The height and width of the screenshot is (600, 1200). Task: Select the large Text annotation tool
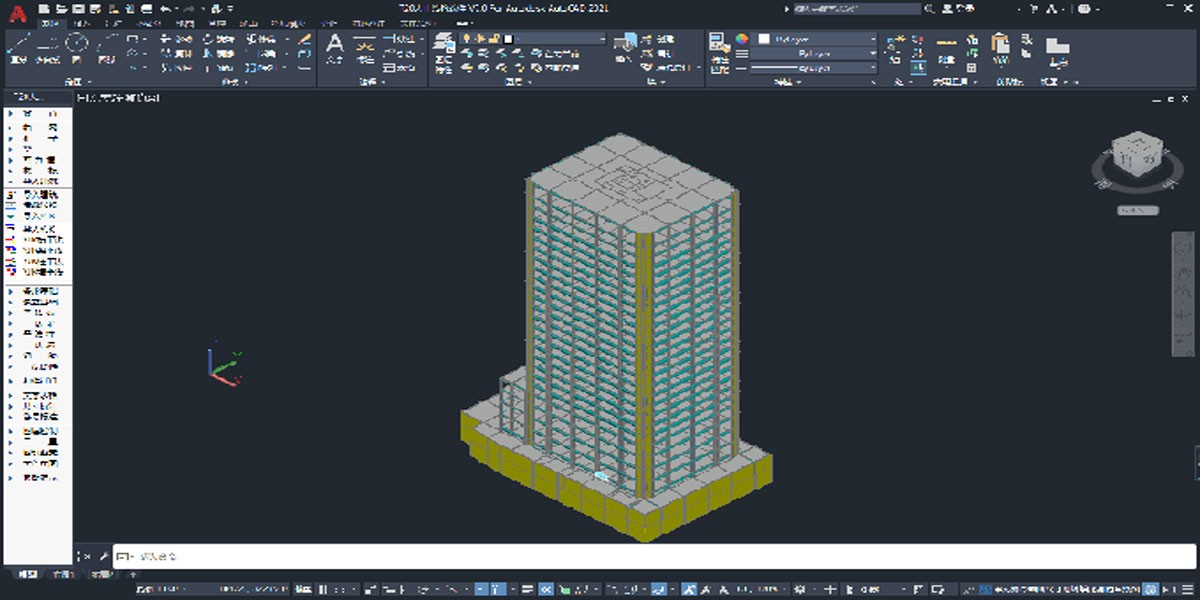335,48
